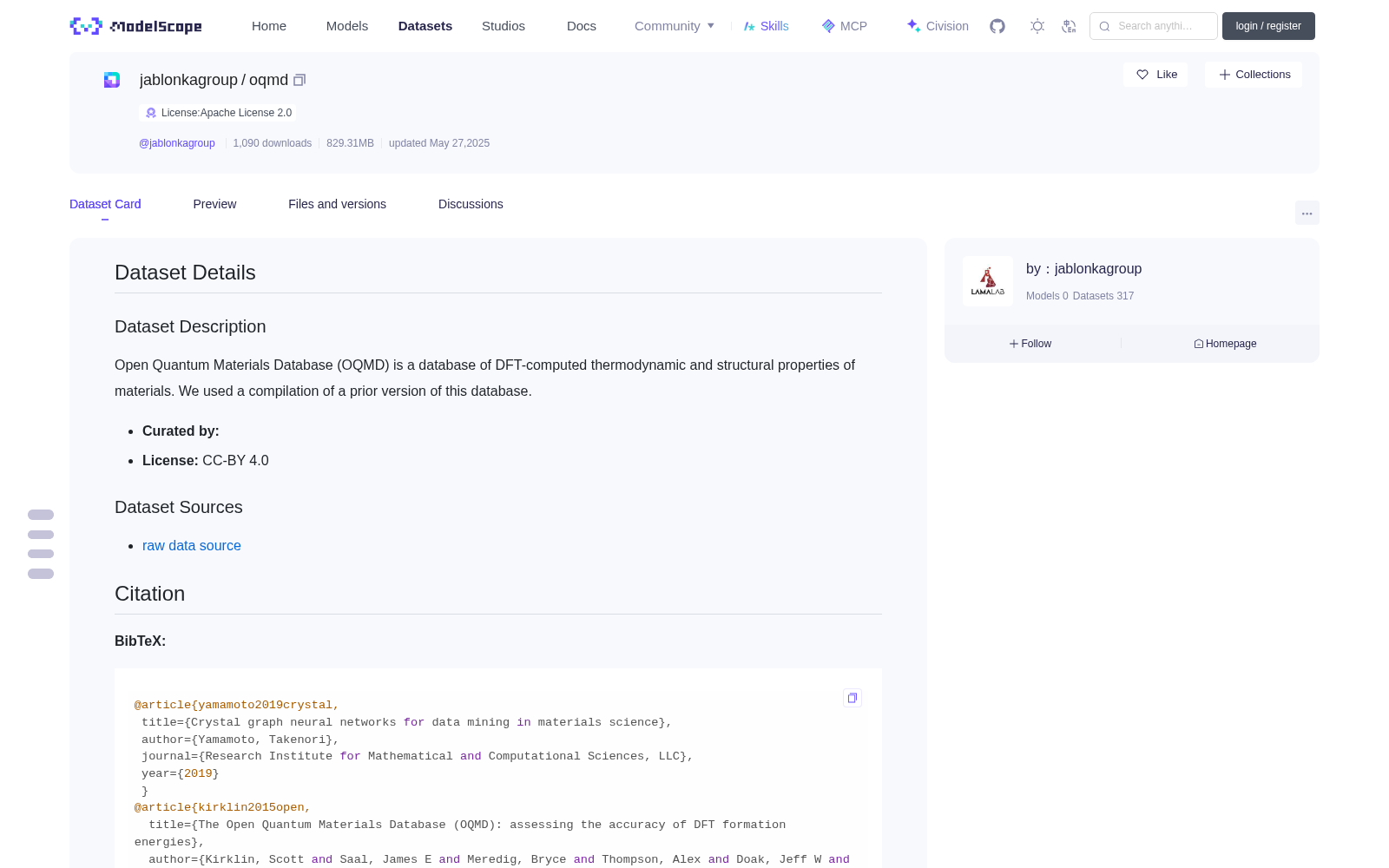Viewport: 1389px width, 868px height.
Task: Click the @article{yamamoto2019crystal, line
Action: [237, 705]
